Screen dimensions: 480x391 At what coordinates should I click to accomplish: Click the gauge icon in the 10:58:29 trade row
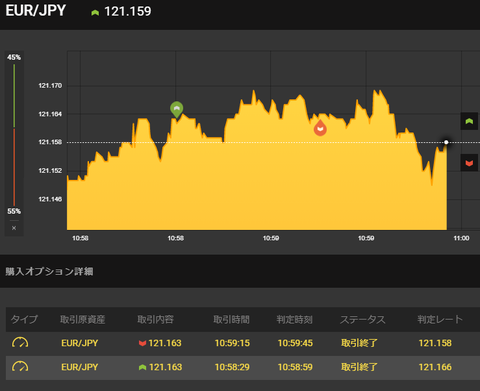click(x=20, y=367)
